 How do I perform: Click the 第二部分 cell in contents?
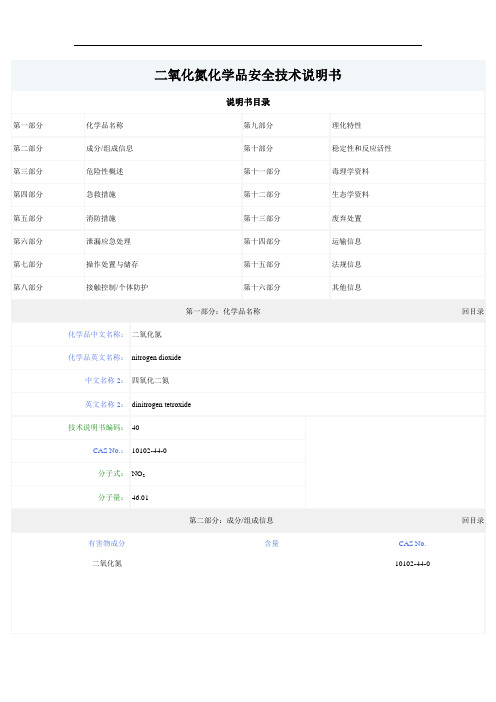coord(28,148)
